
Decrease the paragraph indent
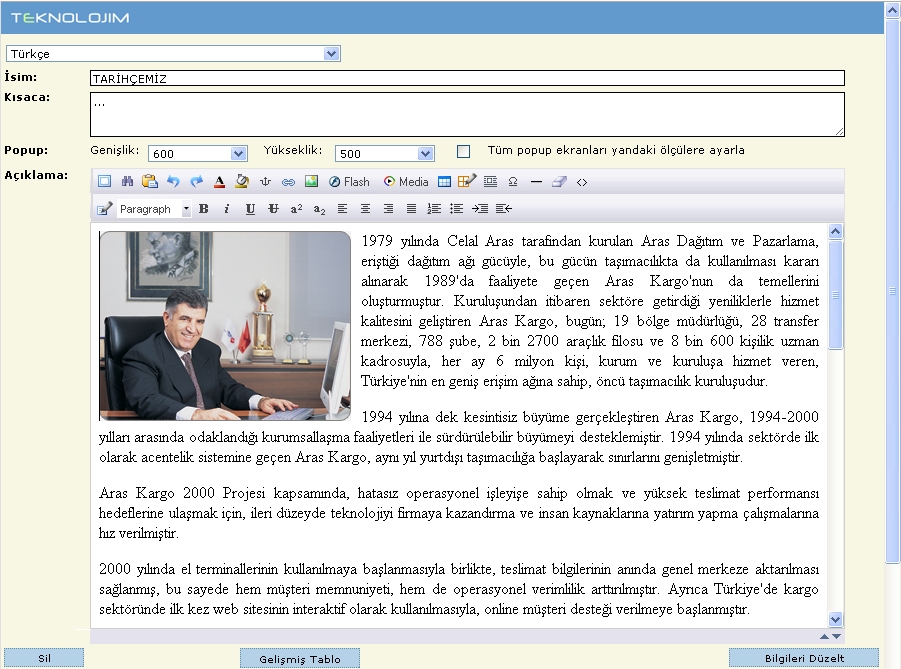click(x=503, y=209)
